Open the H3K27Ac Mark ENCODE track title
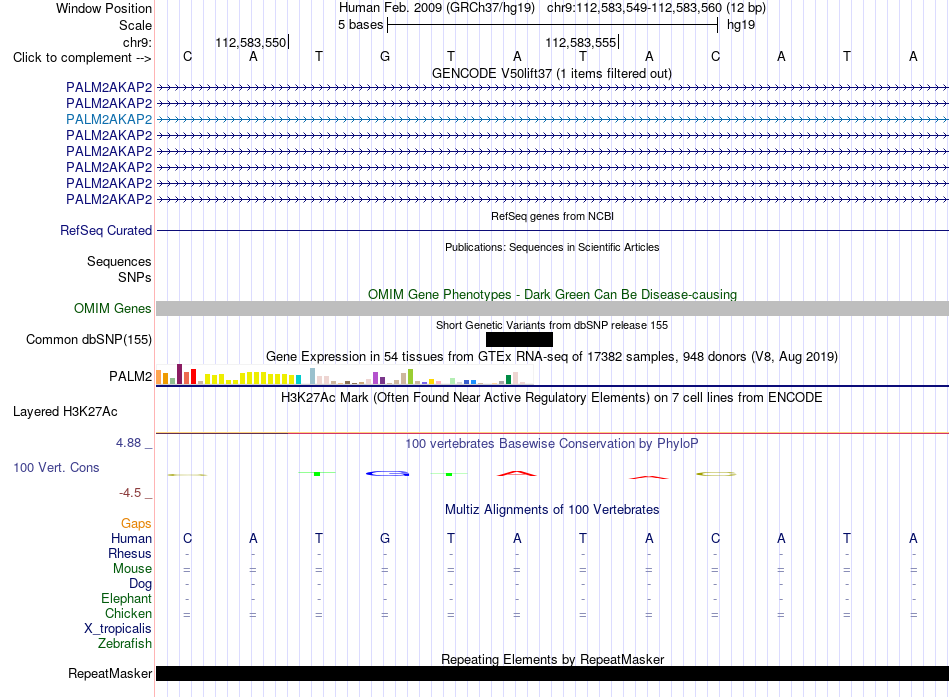The width and height of the screenshot is (950, 697). click(552, 398)
